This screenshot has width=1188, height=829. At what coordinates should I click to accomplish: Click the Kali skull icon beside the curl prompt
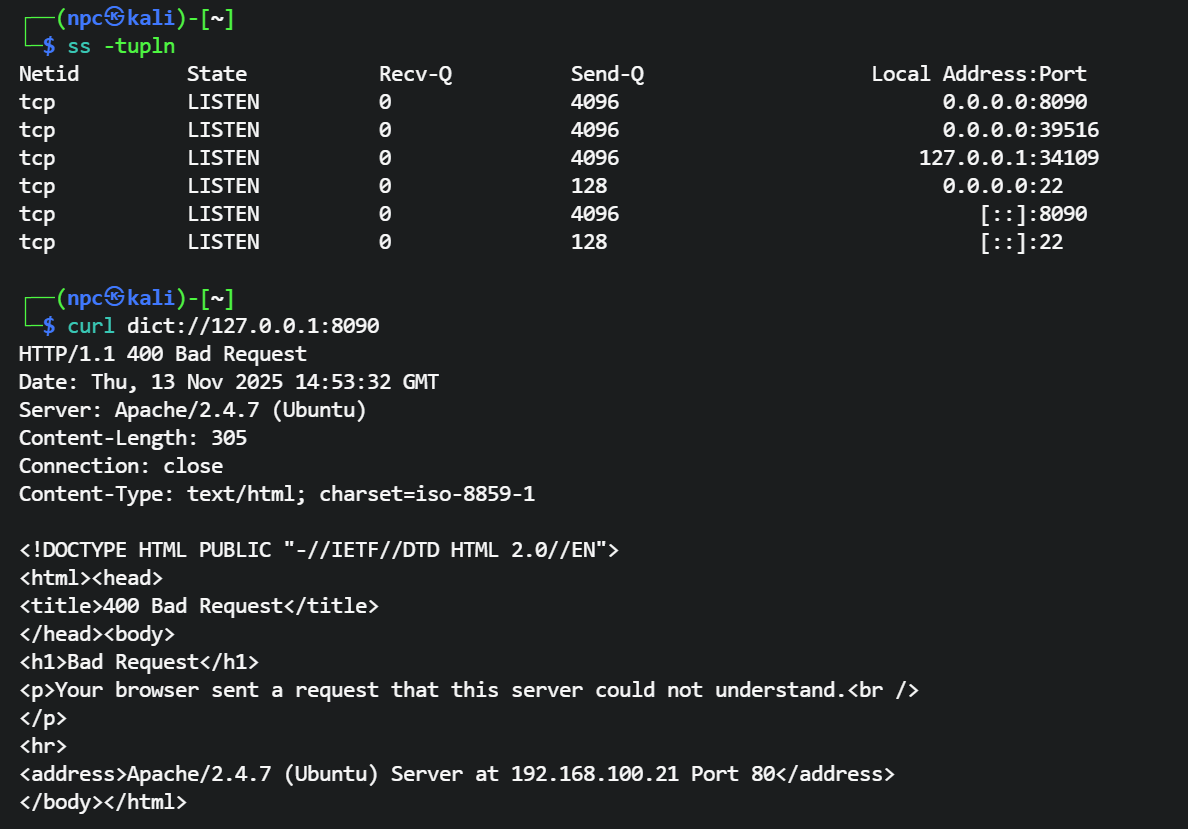pyautogui.click(x=113, y=298)
